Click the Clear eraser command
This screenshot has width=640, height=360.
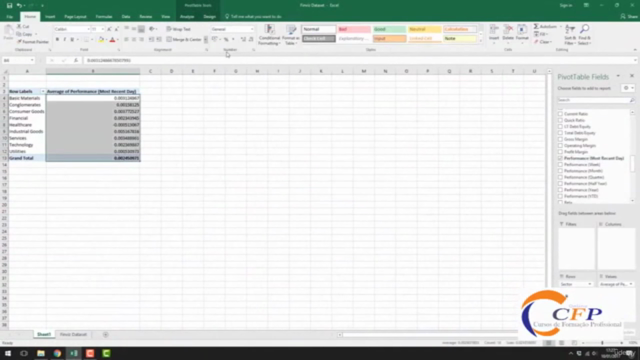click(x=542, y=42)
